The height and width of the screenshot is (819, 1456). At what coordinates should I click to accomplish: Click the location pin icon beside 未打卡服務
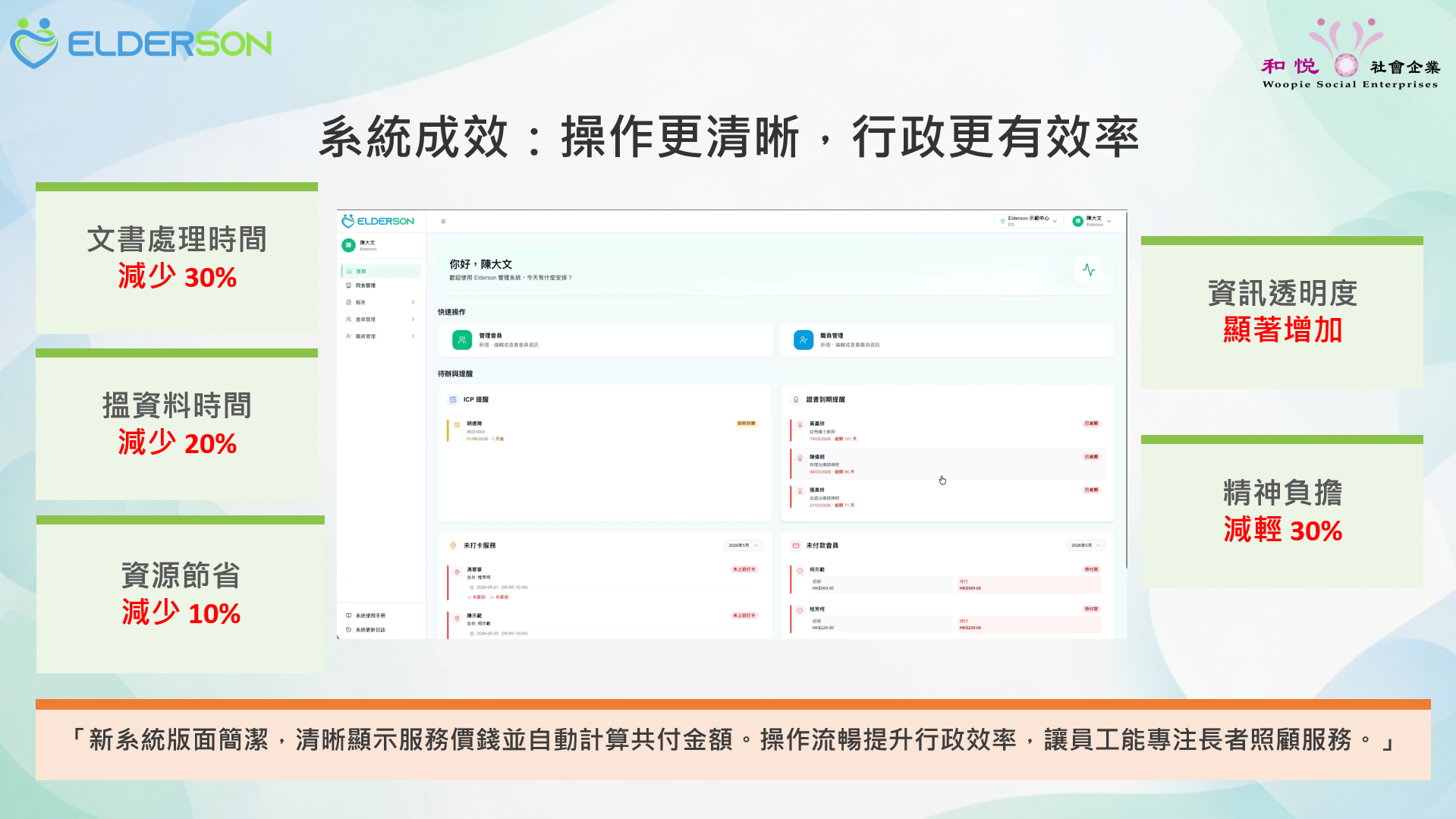(453, 546)
